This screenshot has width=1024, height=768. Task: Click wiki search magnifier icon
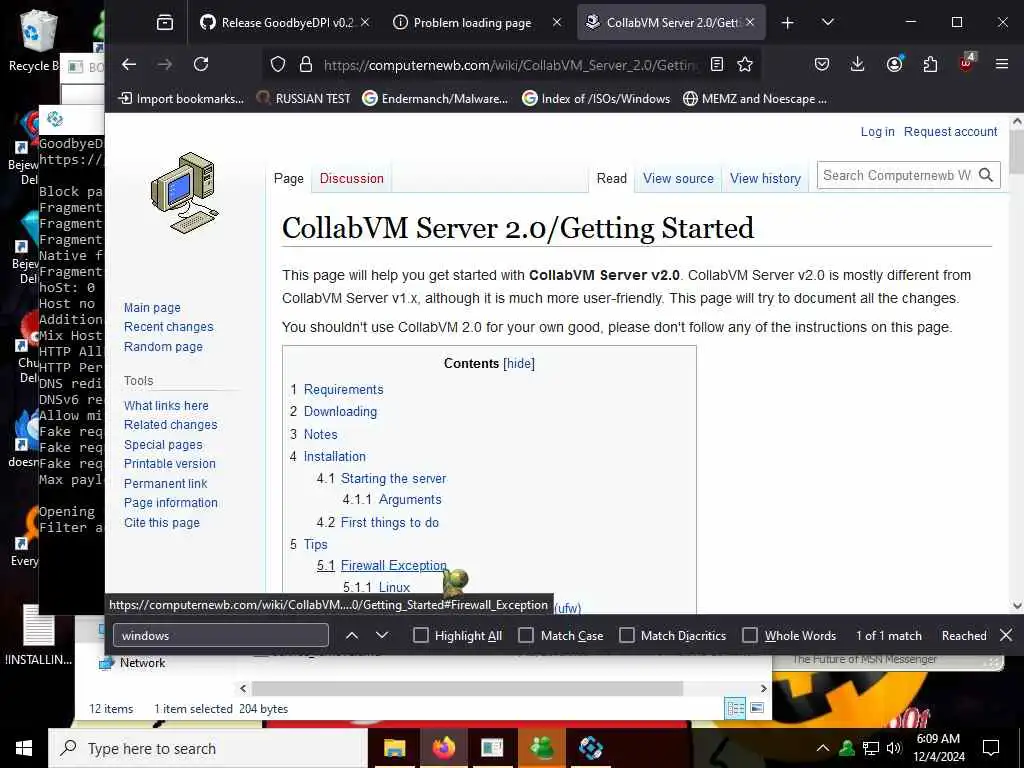click(986, 175)
